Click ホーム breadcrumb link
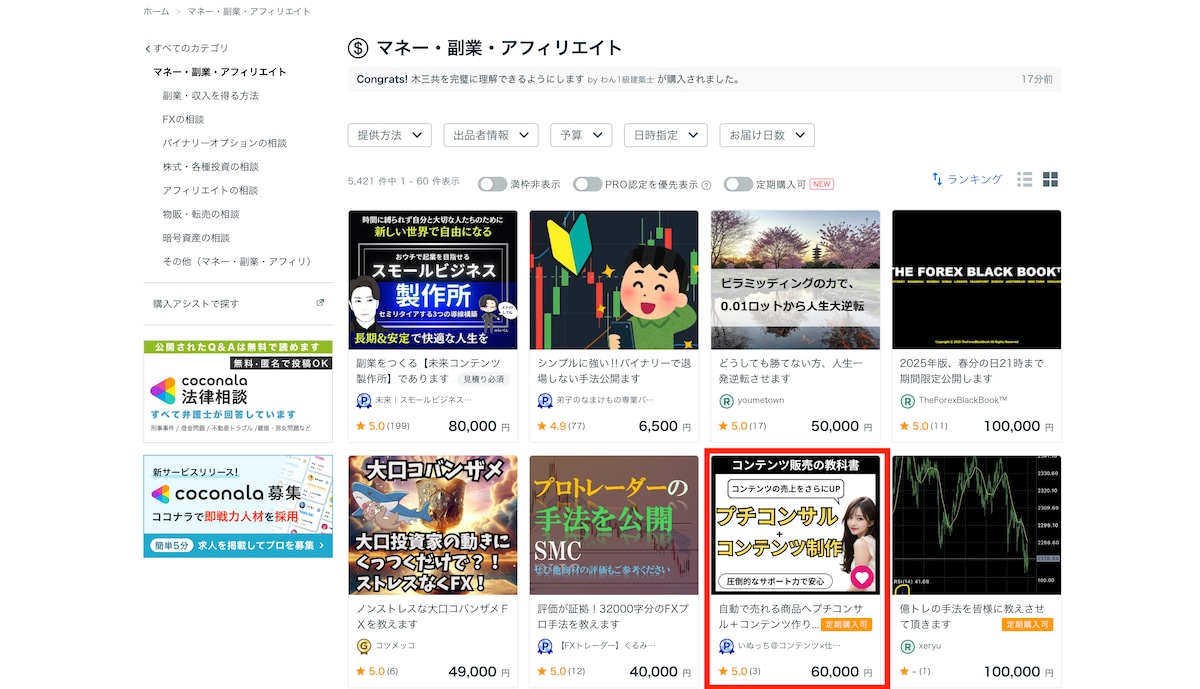The image size is (1200, 689). [156, 11]
